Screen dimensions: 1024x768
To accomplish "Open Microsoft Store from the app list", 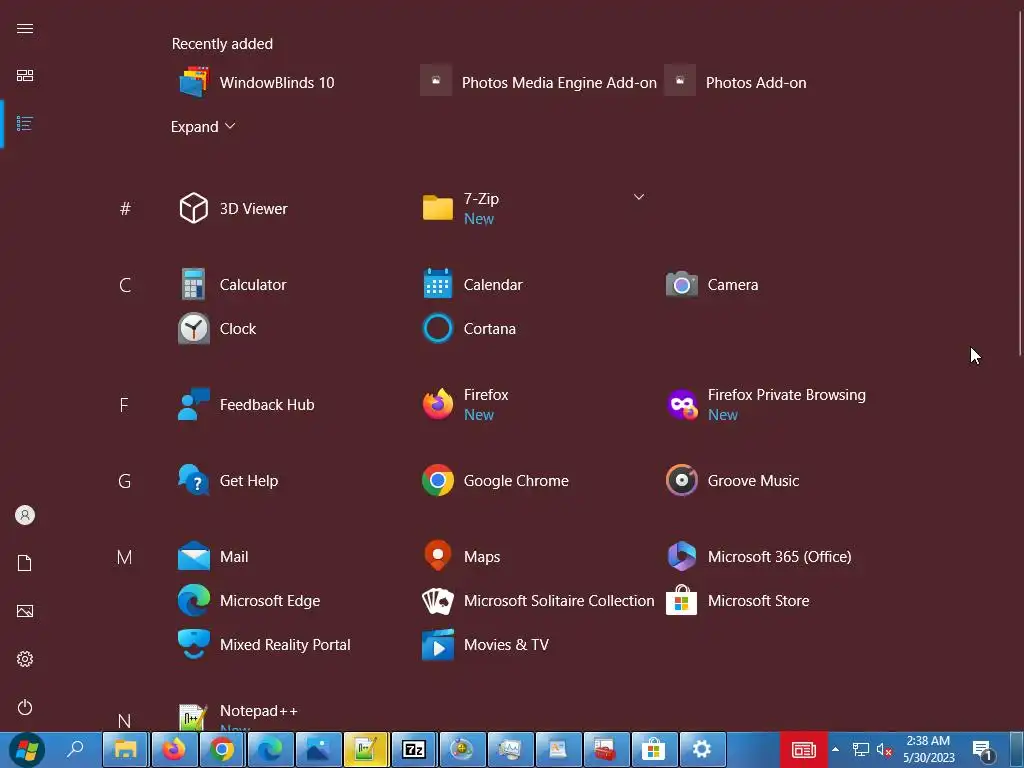I will 738,601.
